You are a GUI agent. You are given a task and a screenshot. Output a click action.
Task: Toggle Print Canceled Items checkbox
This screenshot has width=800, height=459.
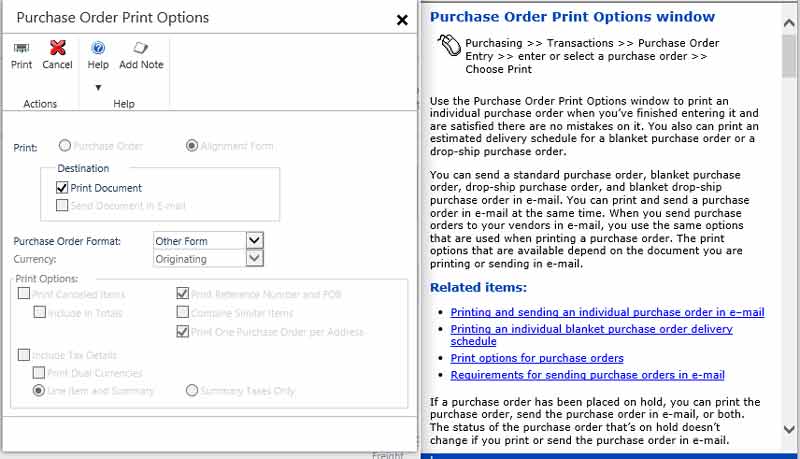(24, 293)
